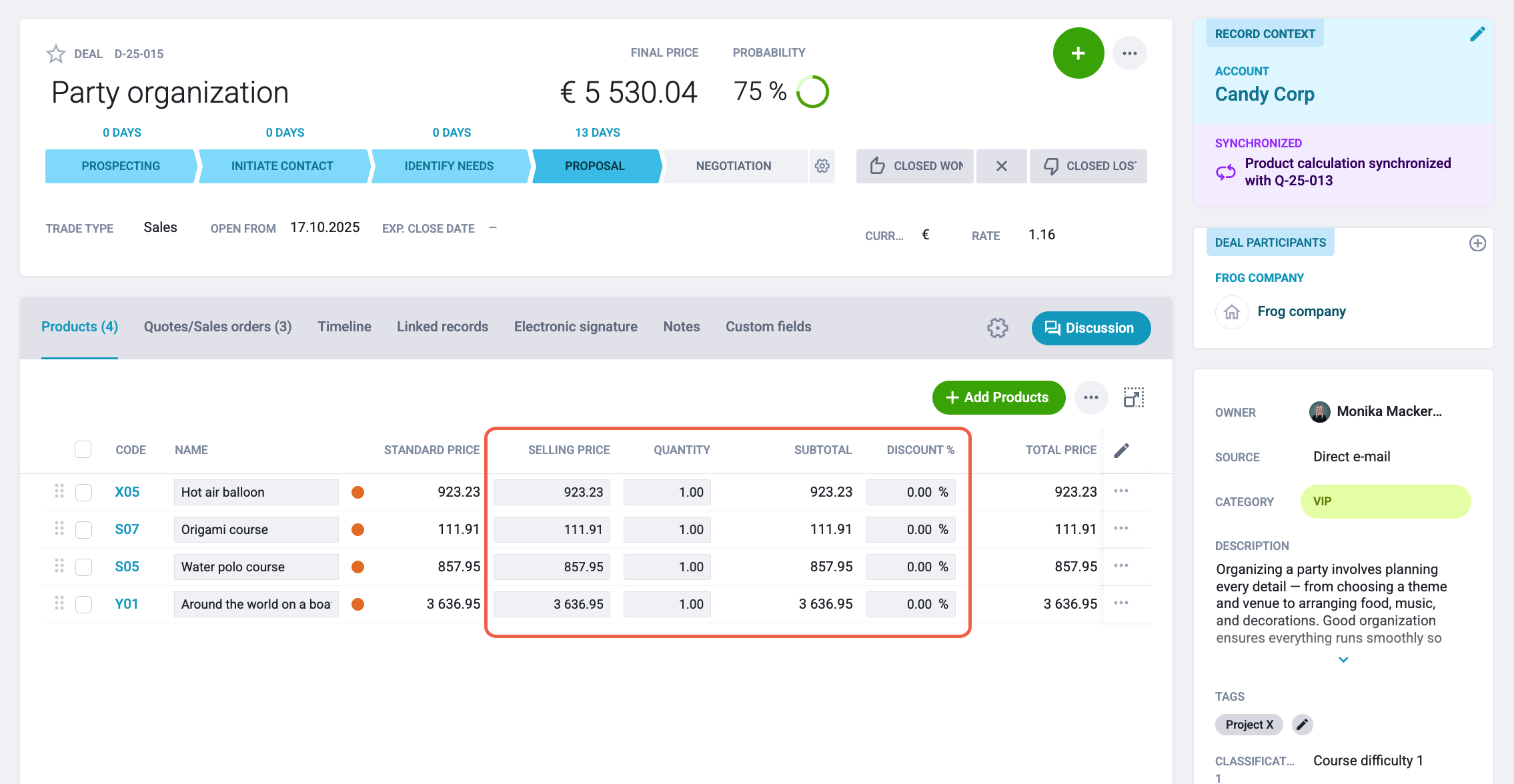This screenshot has width=1514, height=784.
Task: Open the Electronic signature tab
Action: pyautogui.click(x=576, y=327)
